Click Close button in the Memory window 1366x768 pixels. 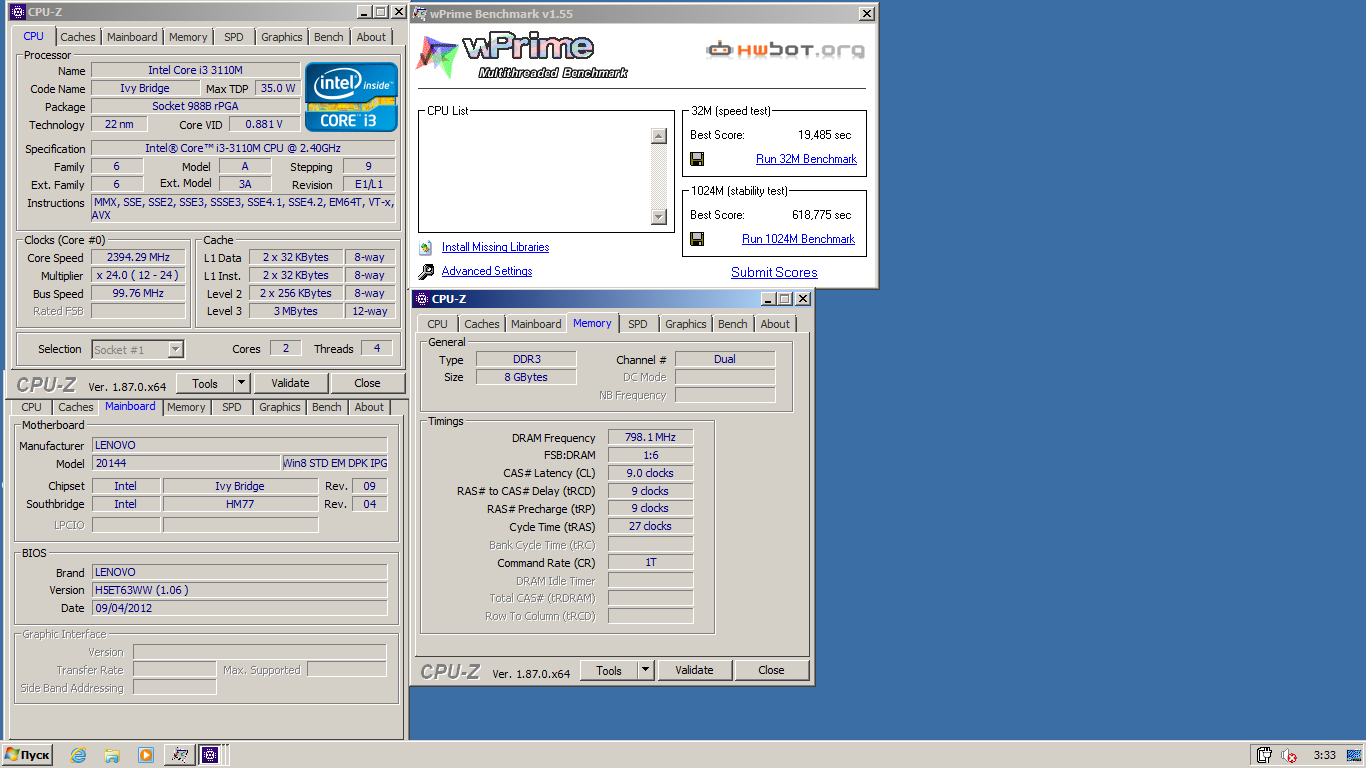tap(771, 670)
